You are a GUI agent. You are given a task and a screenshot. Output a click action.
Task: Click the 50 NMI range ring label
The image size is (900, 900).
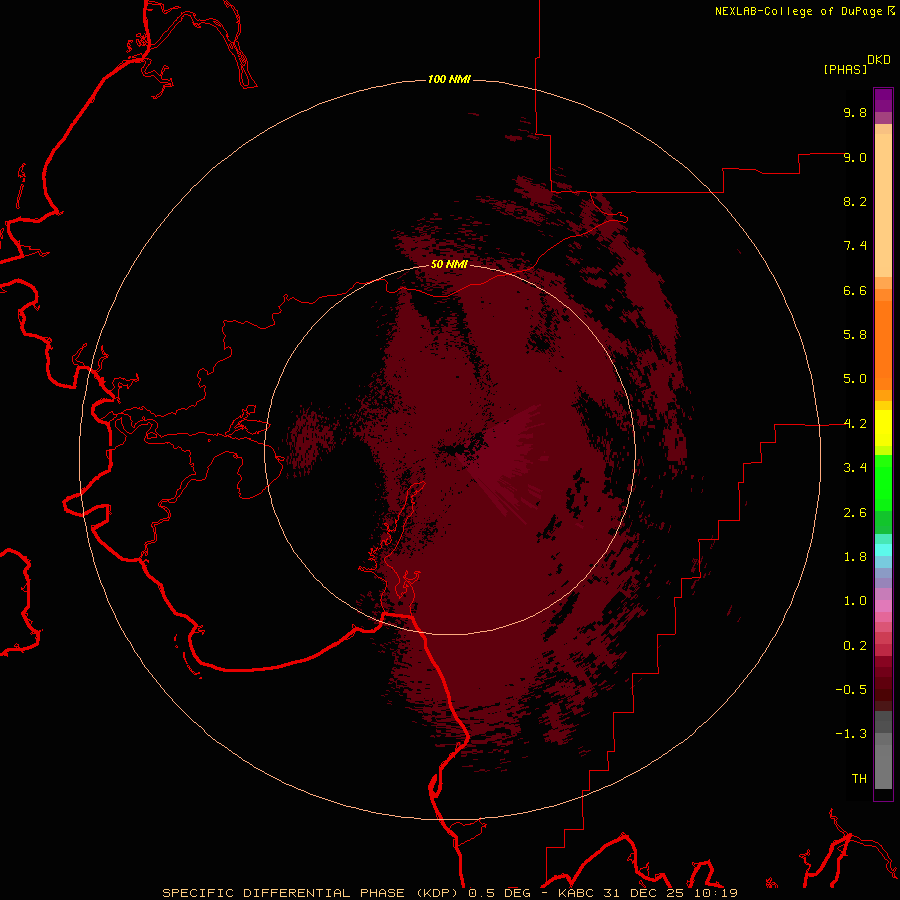449,264
